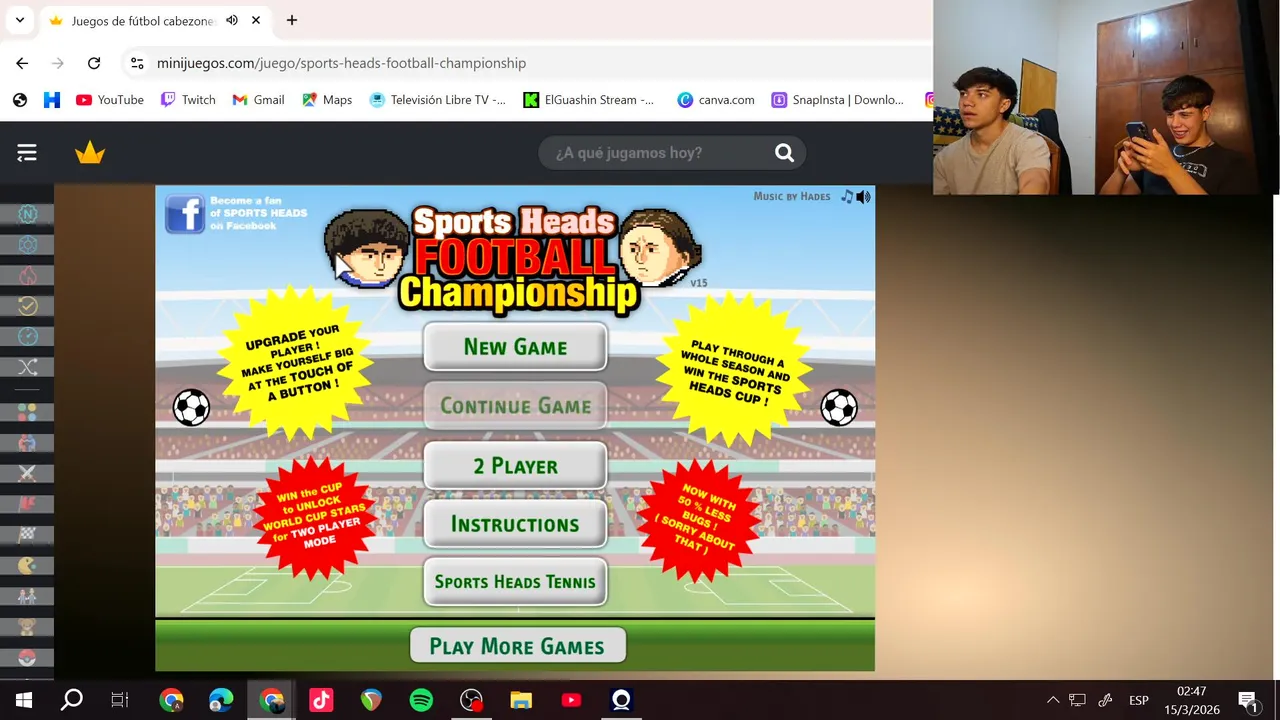Screen dimensions: 1280x720
Task: Open the Gmail bookmark
Action: 258,100
